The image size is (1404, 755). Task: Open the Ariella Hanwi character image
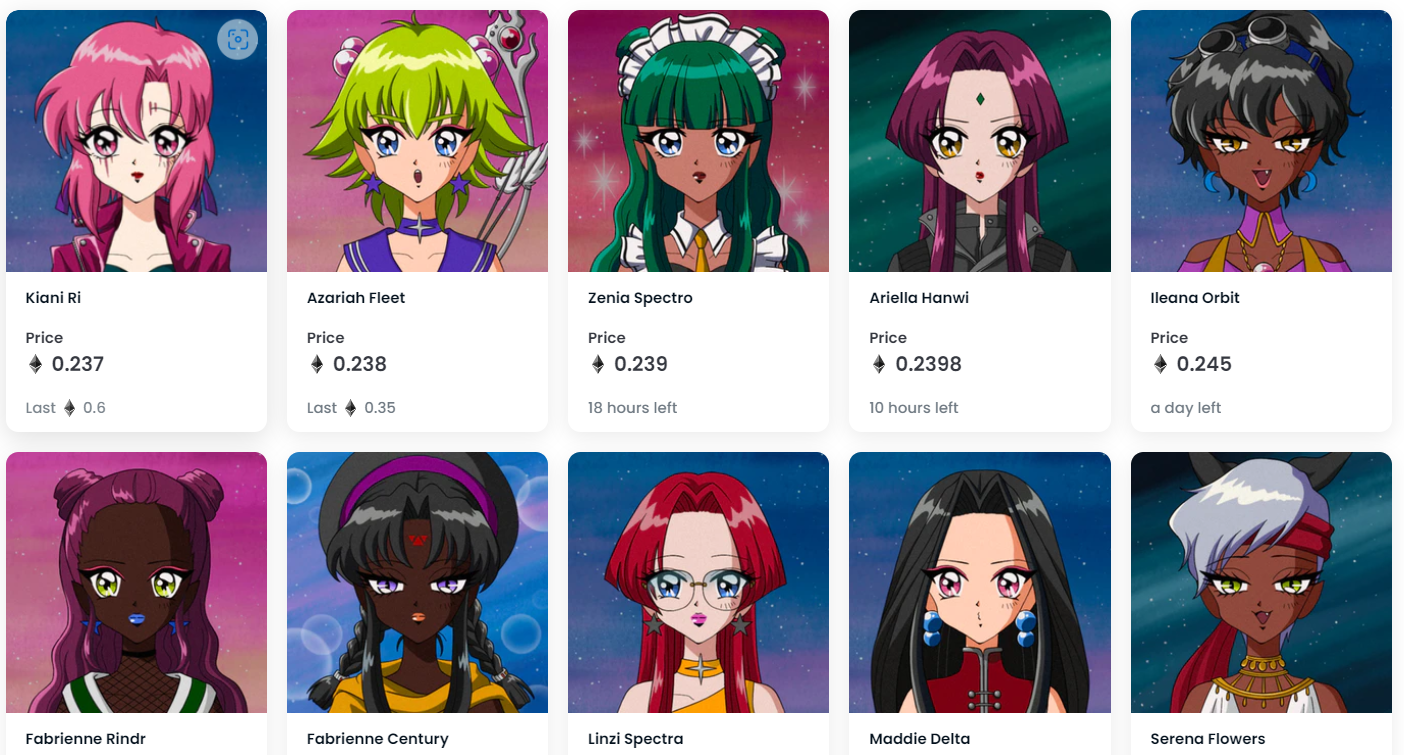point(980,141)
